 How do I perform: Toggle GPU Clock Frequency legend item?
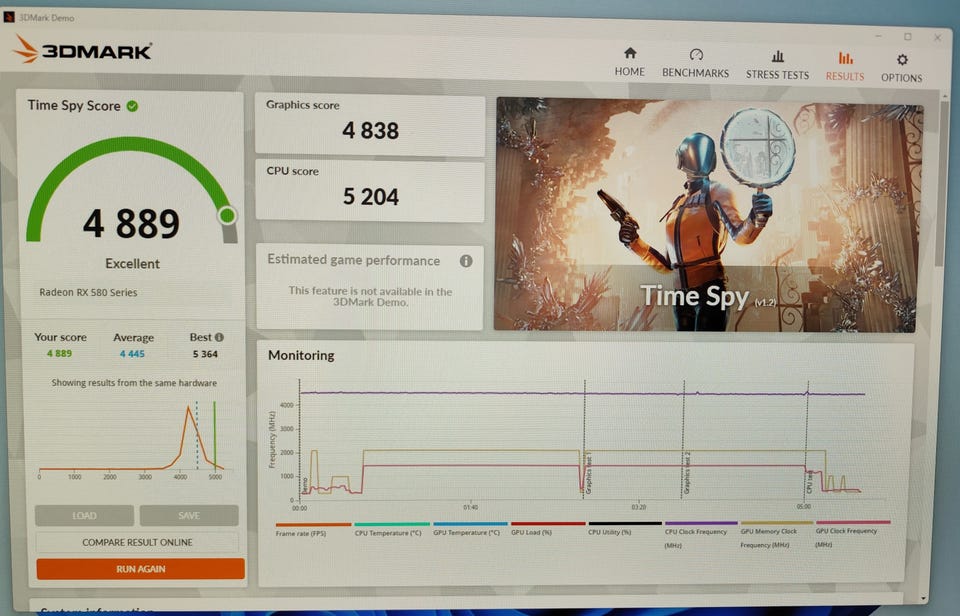(x=853, y=535)
